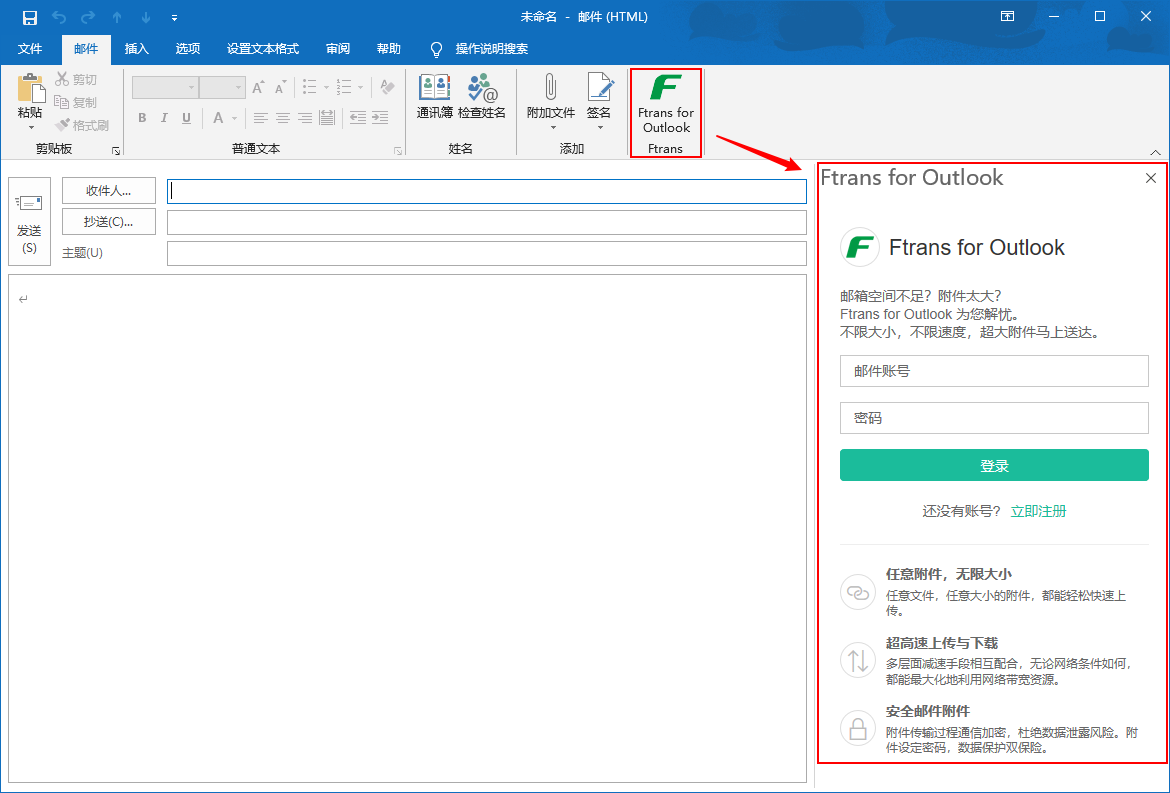Click the bullet list icon
This screenshot has height=793, width=1170.
[310, 87]
